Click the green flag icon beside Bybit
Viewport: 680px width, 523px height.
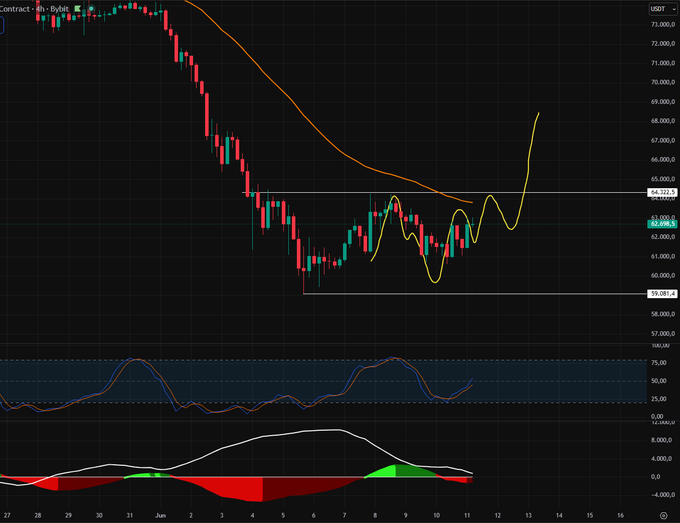click(78, 9)
